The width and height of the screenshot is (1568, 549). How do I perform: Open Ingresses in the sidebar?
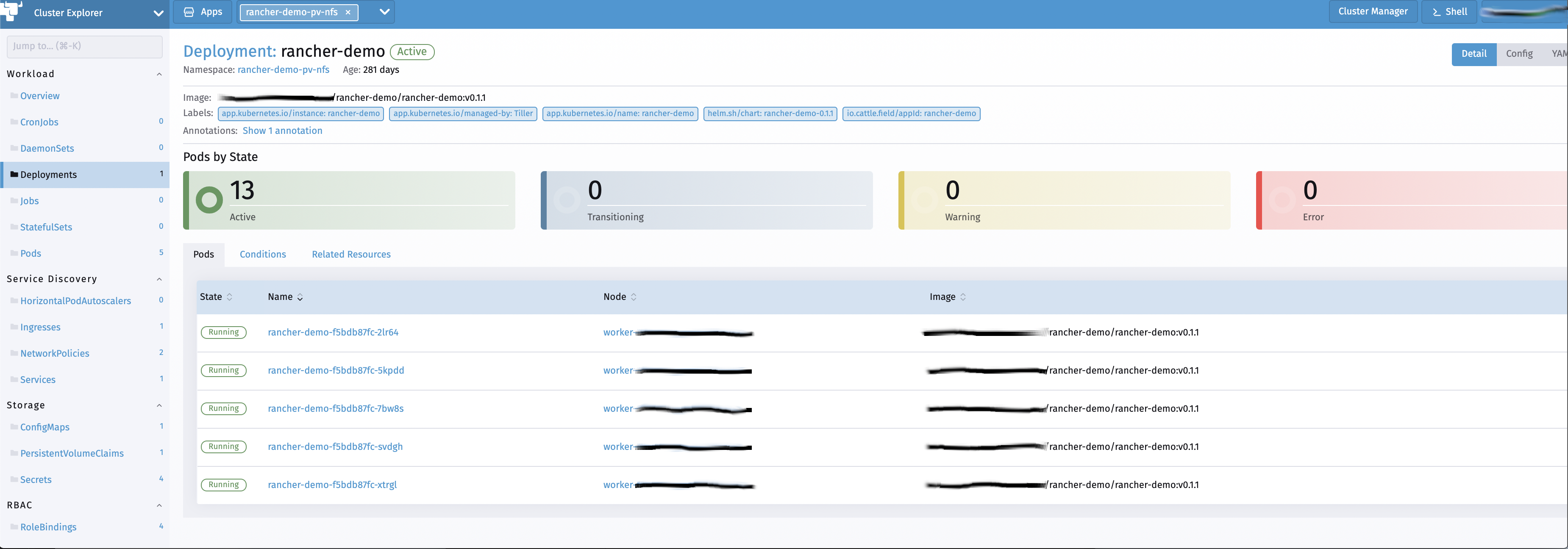(x=39, y=327)
